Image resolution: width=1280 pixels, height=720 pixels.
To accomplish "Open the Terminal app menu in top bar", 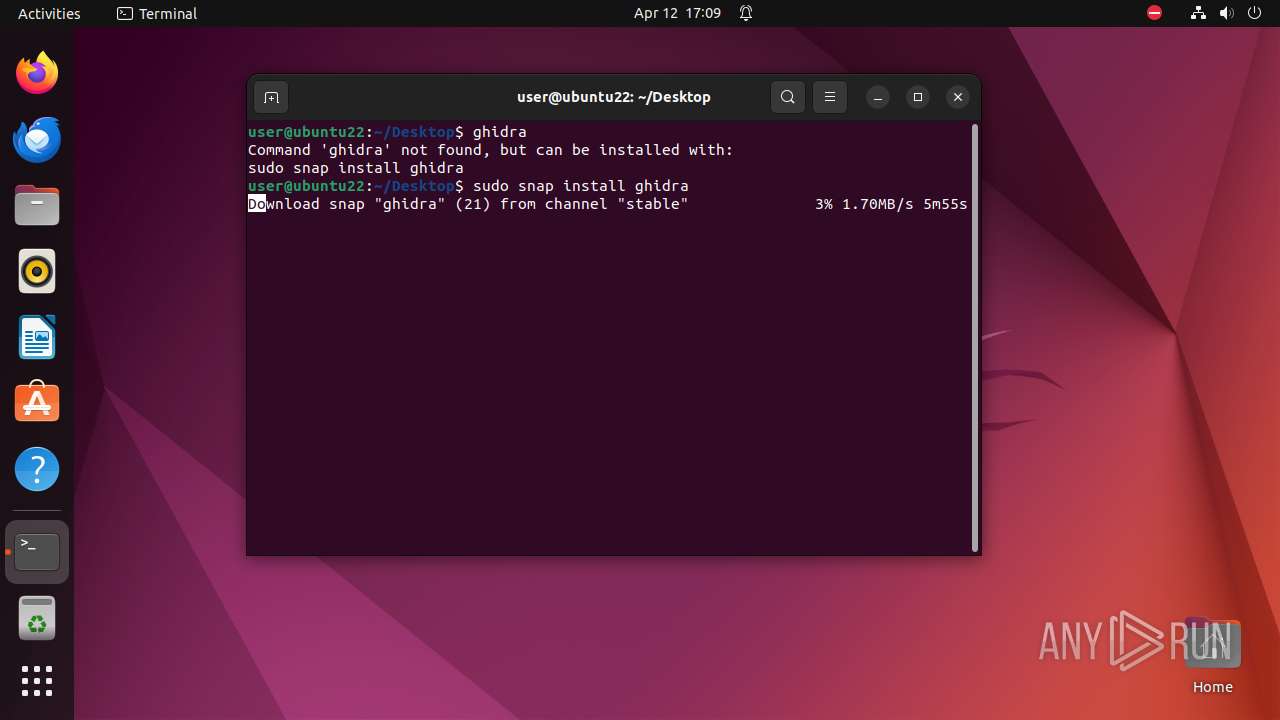I will tap(157, 13).
